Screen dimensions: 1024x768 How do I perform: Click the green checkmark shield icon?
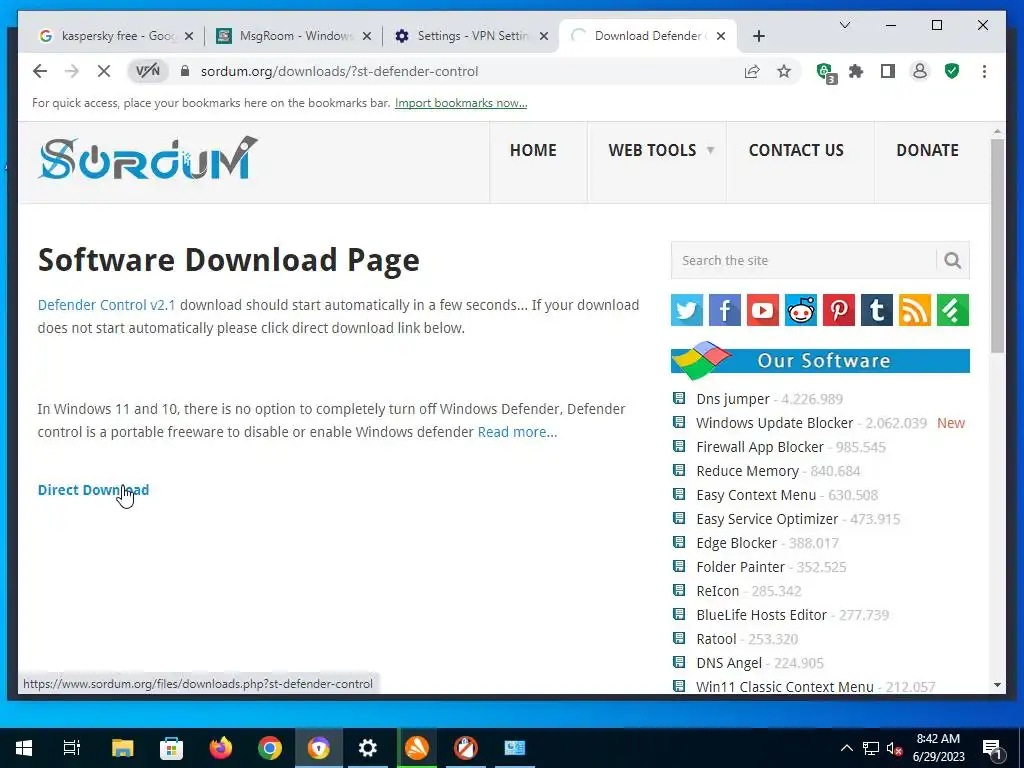click(x=952, y=71)
